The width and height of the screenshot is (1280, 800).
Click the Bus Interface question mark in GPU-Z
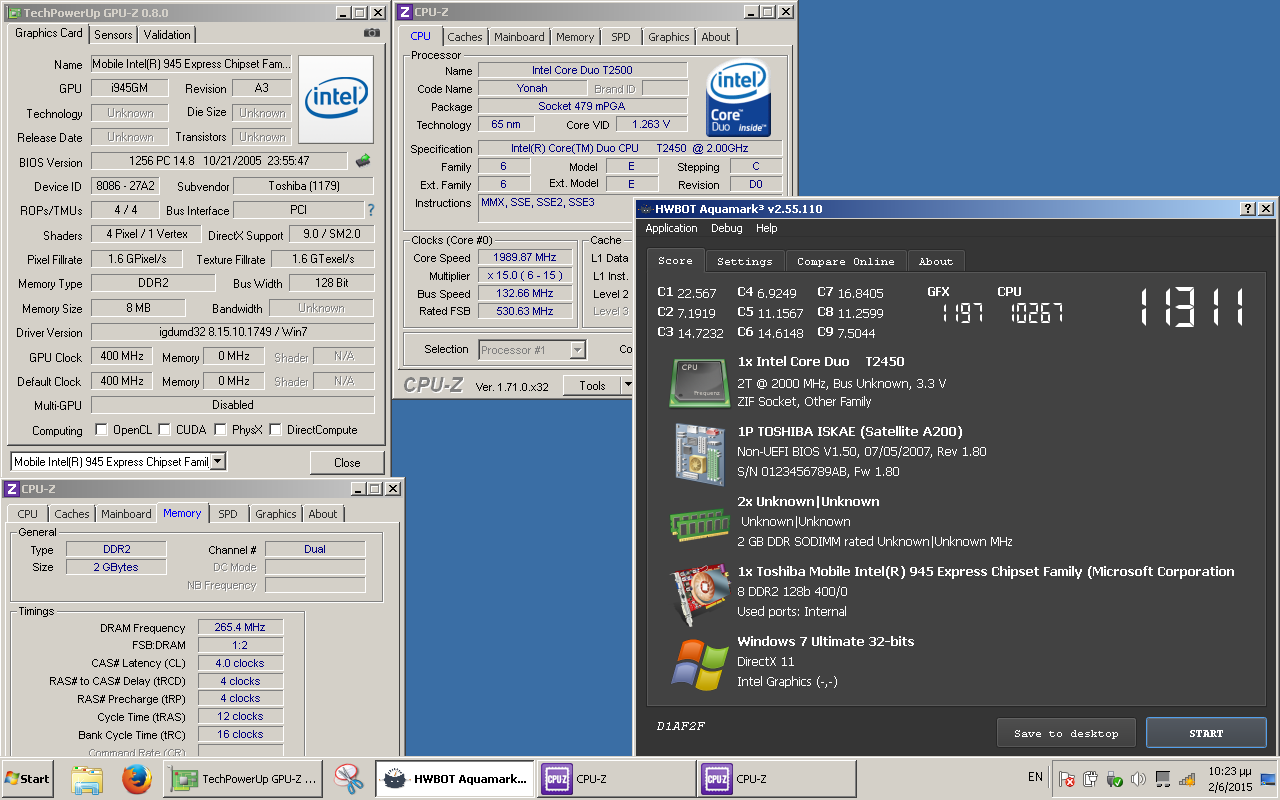[x=371, y=210]
